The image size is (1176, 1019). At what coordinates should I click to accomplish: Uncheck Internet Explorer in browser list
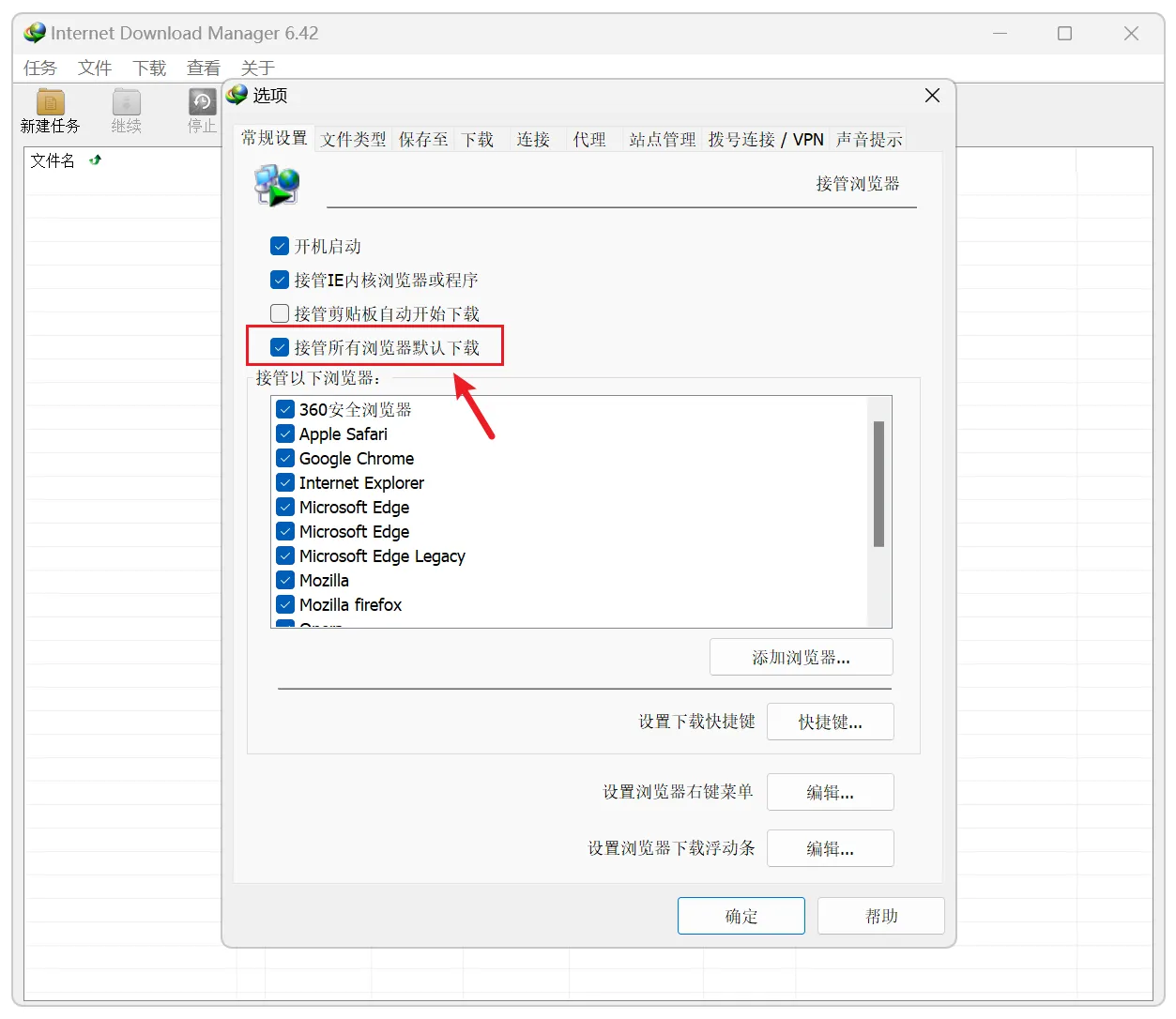coord(285,482)
